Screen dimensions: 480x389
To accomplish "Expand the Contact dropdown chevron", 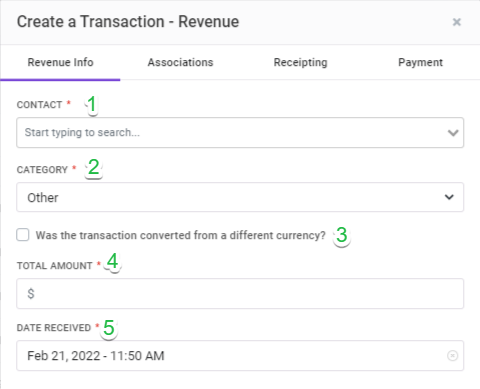I will coord(453,133).
